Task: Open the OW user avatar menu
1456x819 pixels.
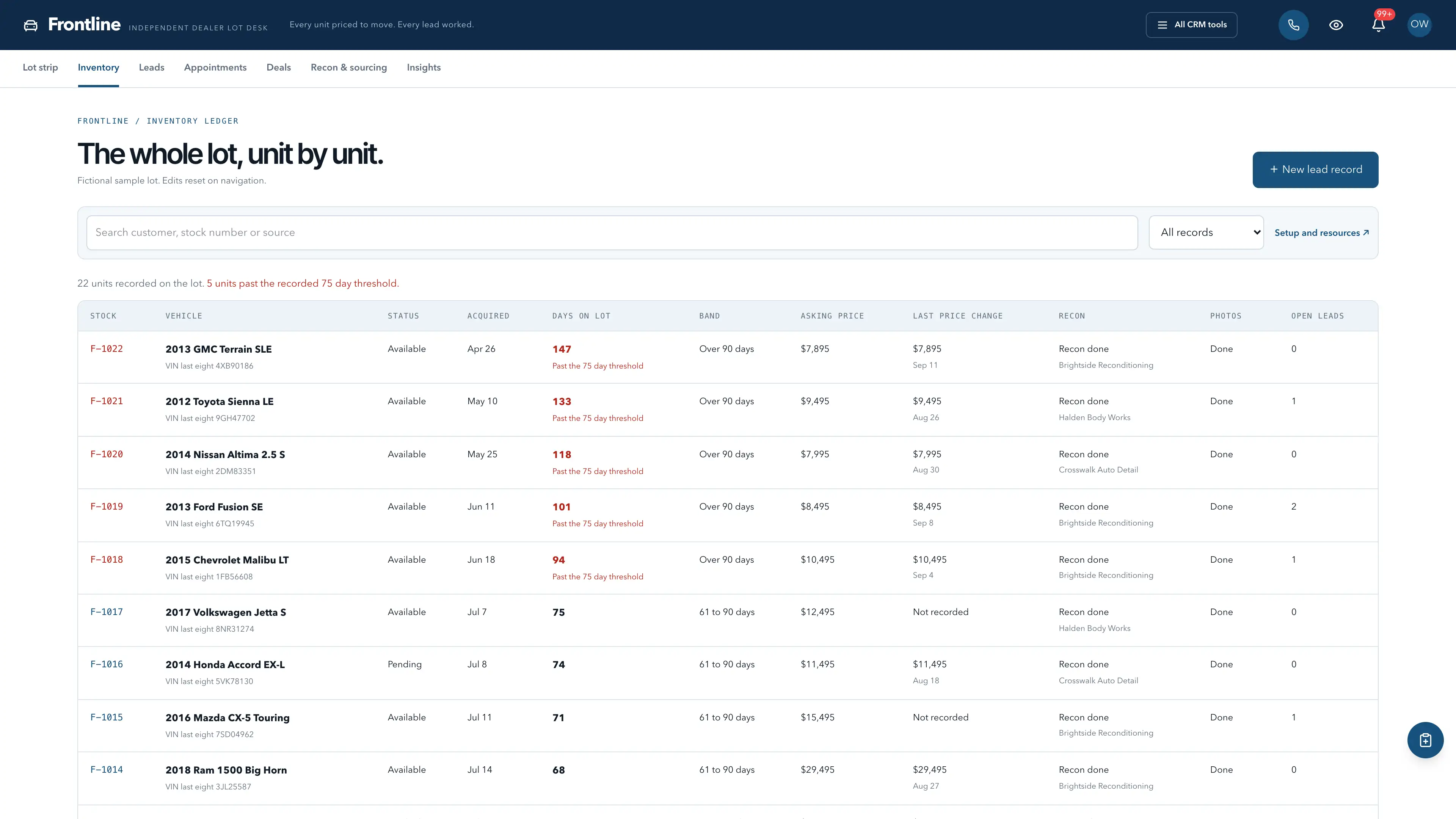Action: [x=1419, y=24]
